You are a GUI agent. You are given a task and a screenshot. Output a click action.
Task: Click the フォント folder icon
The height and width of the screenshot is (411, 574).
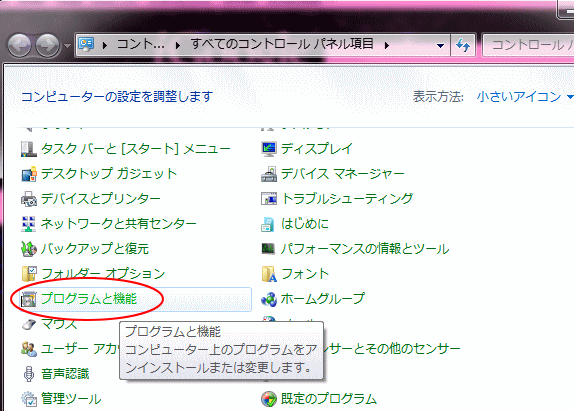(269, 274)
